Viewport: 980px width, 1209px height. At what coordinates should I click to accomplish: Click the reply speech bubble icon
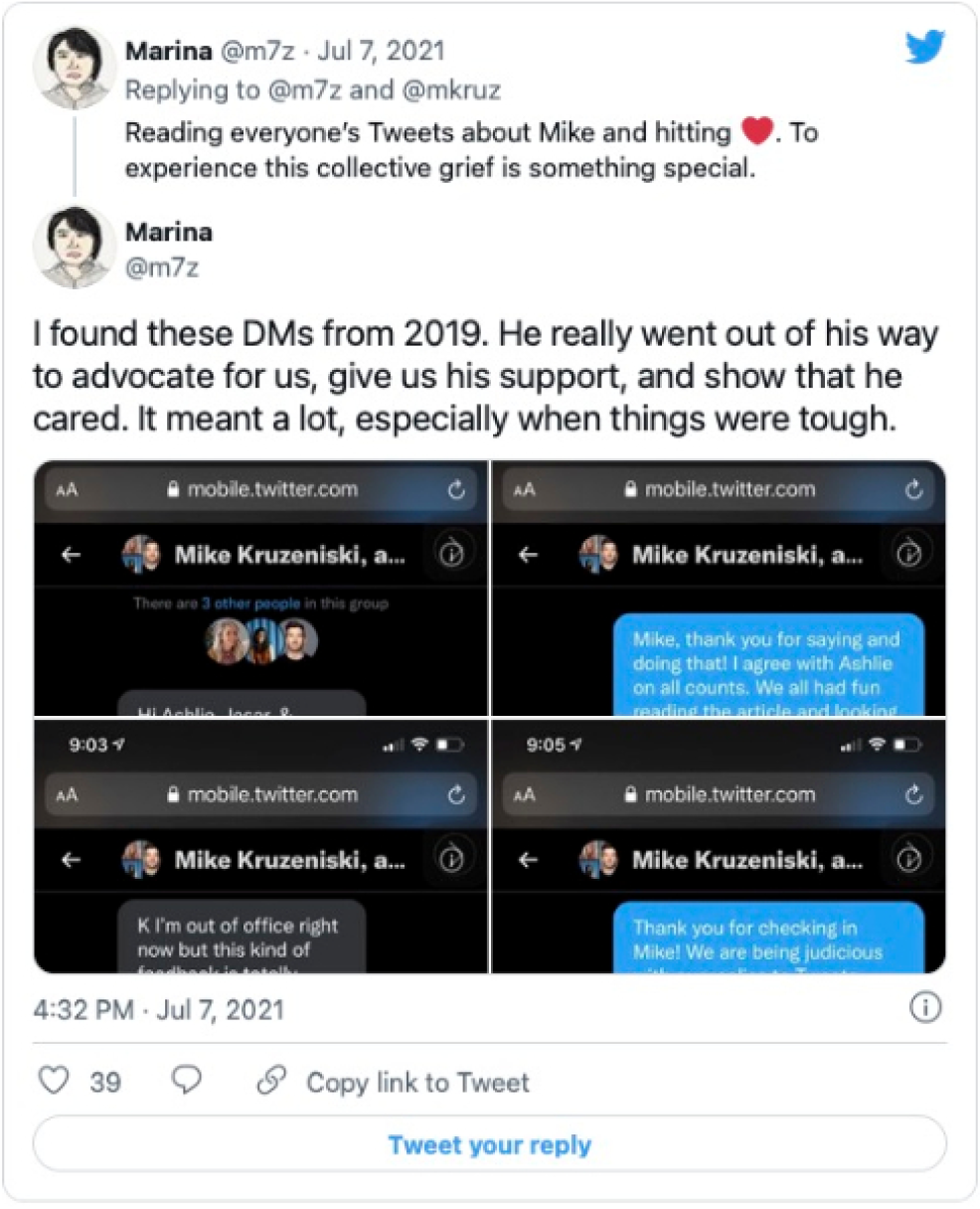pyautogui.click(x=187, y=1081)
